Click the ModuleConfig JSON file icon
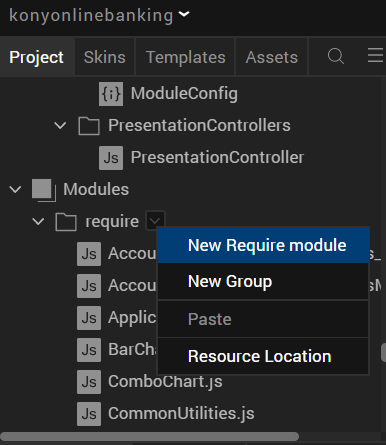Viewport: 386px width, 445px height. pyautogui.click(x=111, y=94)
